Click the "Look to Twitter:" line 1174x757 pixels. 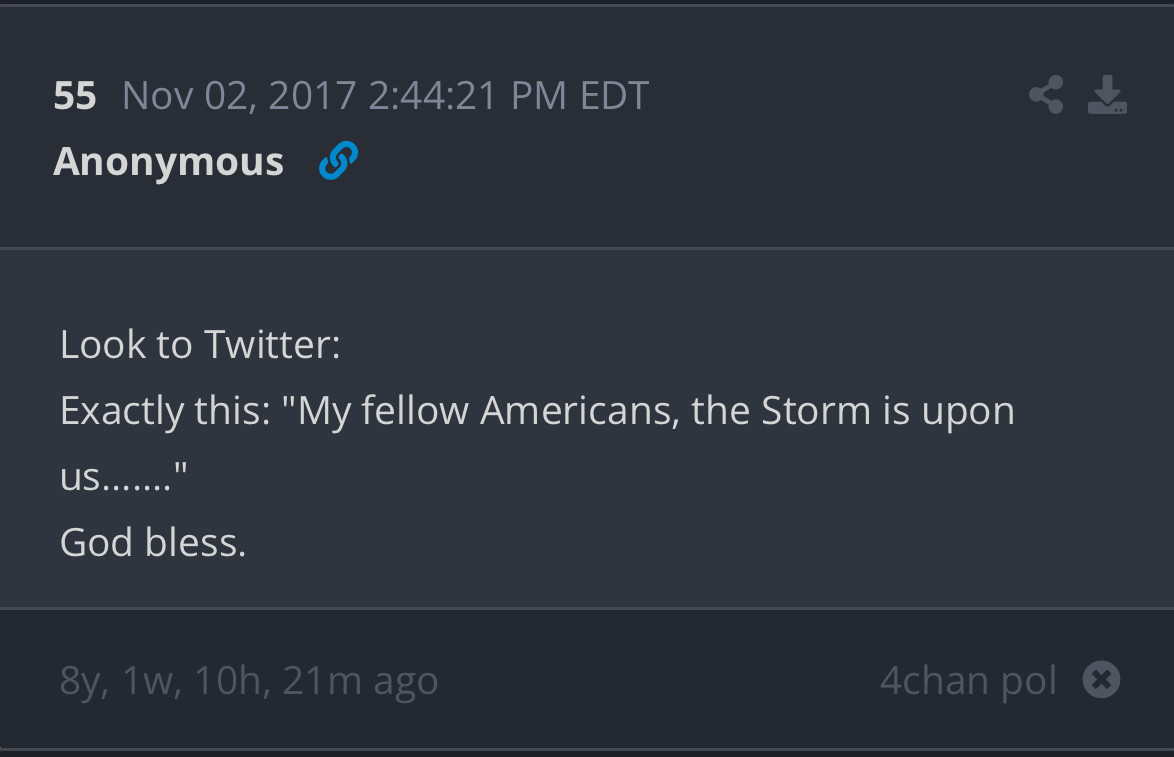pos(200,345)
